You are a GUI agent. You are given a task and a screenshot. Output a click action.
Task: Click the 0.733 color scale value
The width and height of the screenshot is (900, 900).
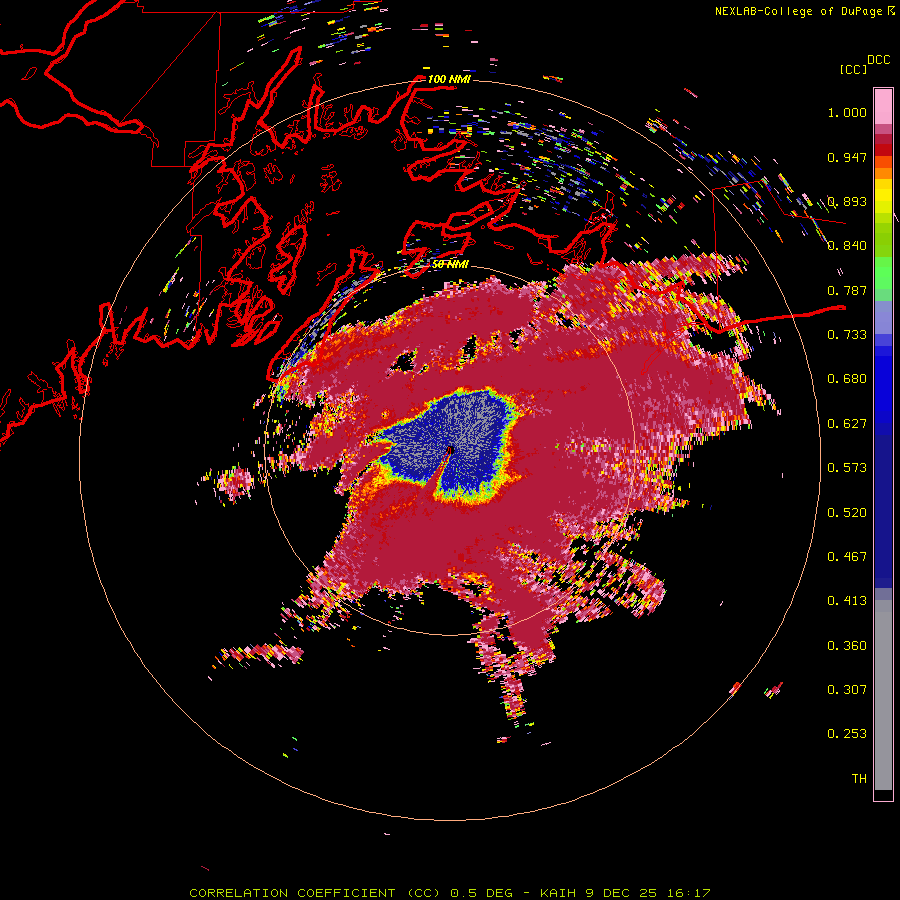(x=847, y=335)
